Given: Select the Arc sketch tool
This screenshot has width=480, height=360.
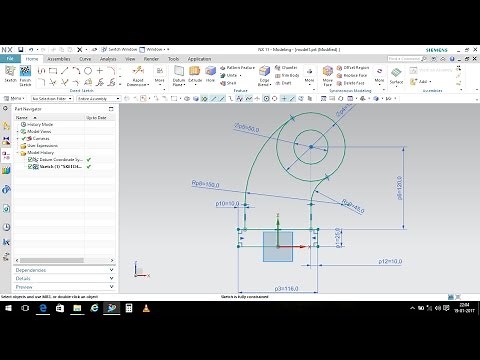Looking at the screenshot, I should [x=76, y=71].
